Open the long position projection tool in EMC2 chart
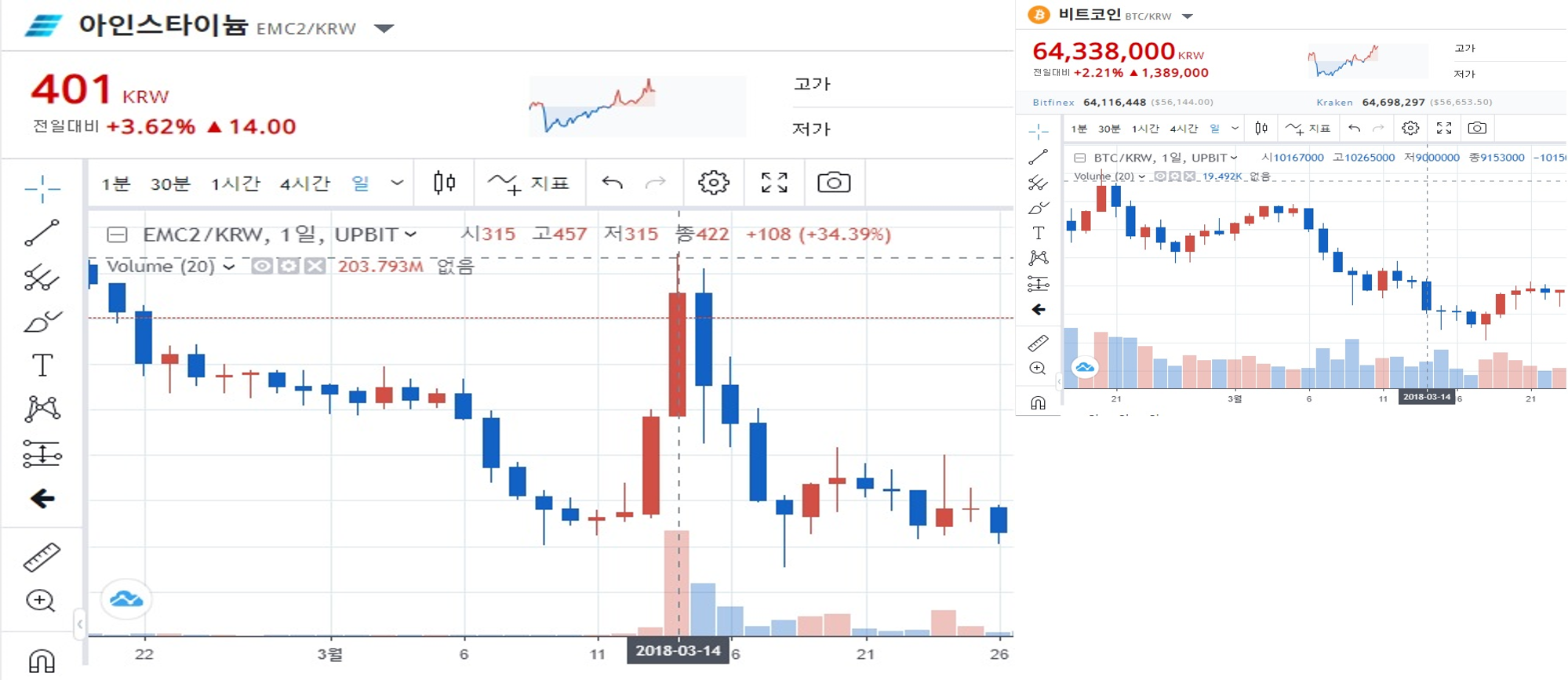Viewport: 1568px width, 680px height. tap(42, 454)
